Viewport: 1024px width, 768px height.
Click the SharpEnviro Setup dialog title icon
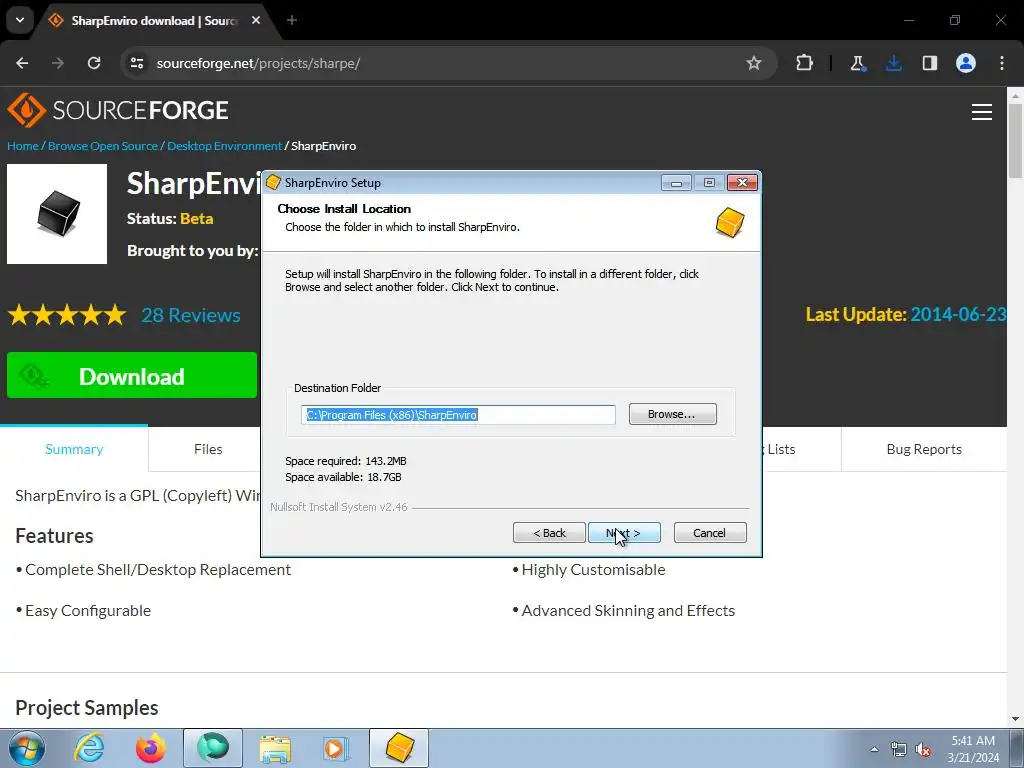pos(274,182)
